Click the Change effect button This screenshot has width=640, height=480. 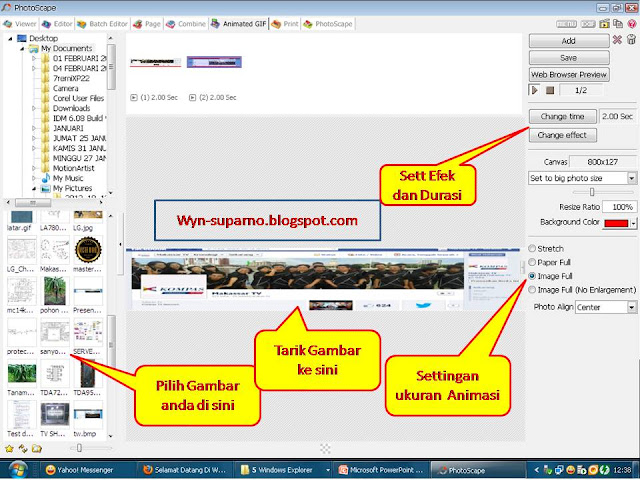pyautogui.click(x=562, y=135)
